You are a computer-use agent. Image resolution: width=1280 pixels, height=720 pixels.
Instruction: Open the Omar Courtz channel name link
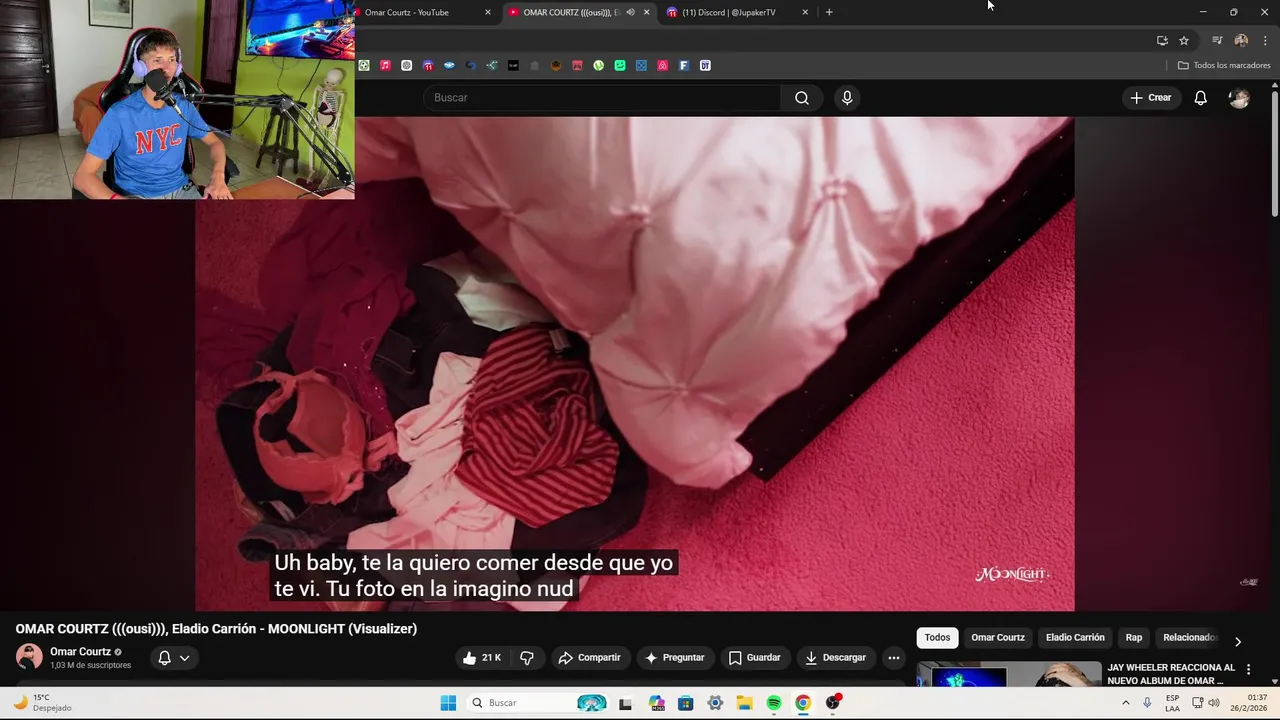click(x=80, y=652)
